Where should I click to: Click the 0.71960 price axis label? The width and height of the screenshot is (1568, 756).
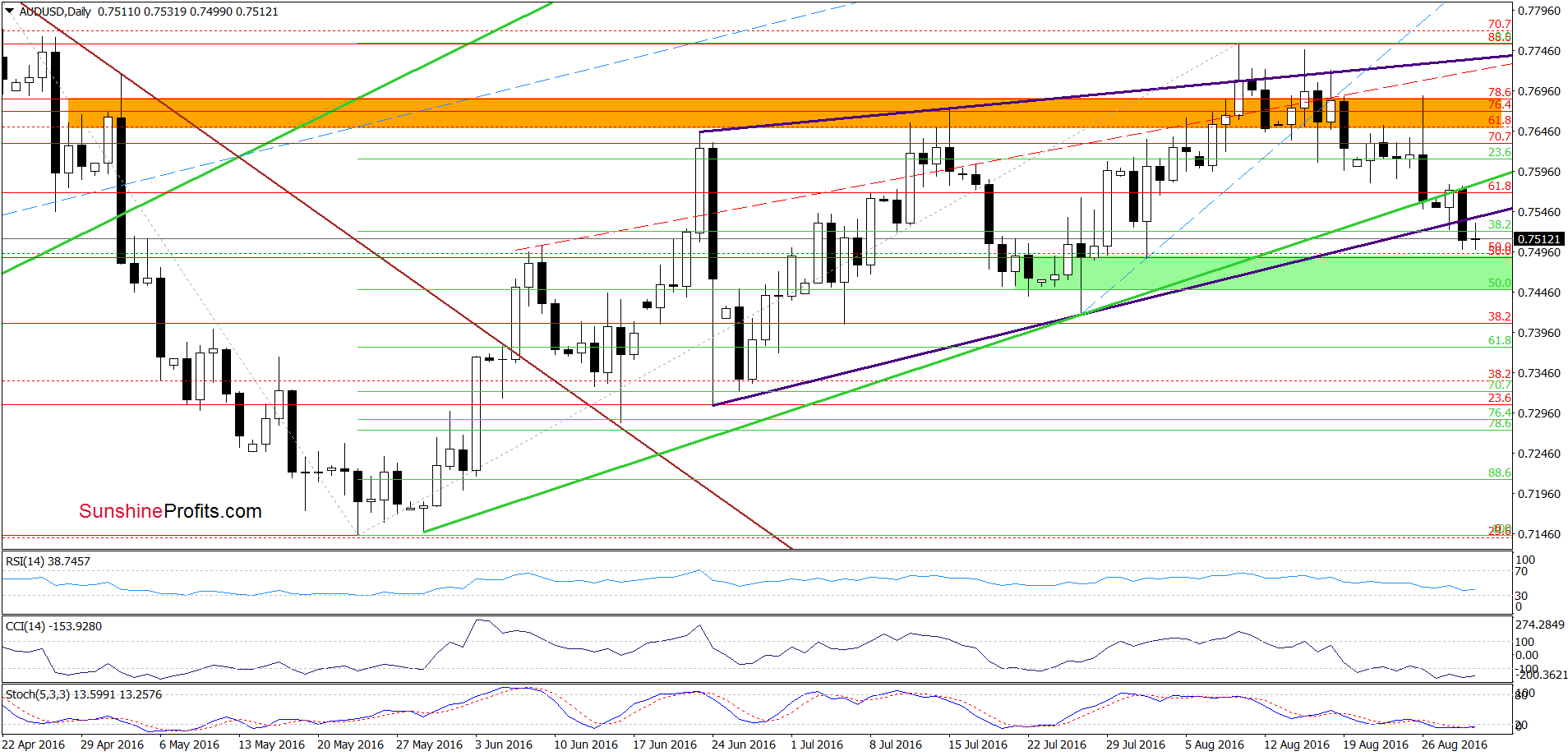1538,494
